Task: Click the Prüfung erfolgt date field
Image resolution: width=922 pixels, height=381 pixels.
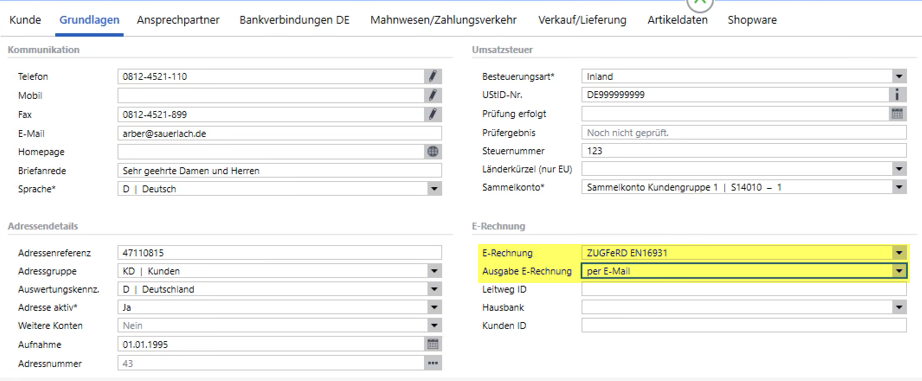Action: [x=736, y=113]
